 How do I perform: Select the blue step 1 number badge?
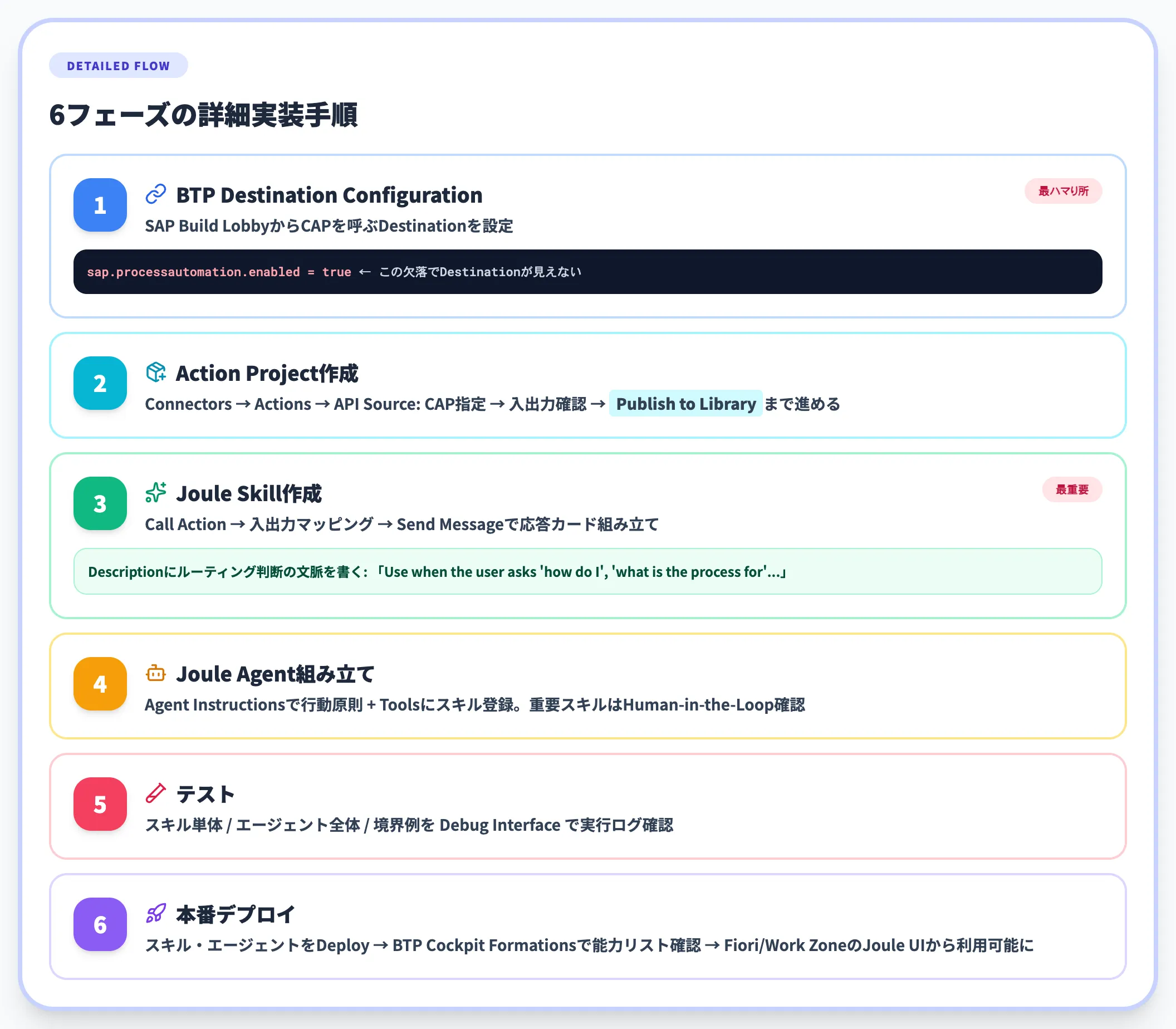coord(100,205)
